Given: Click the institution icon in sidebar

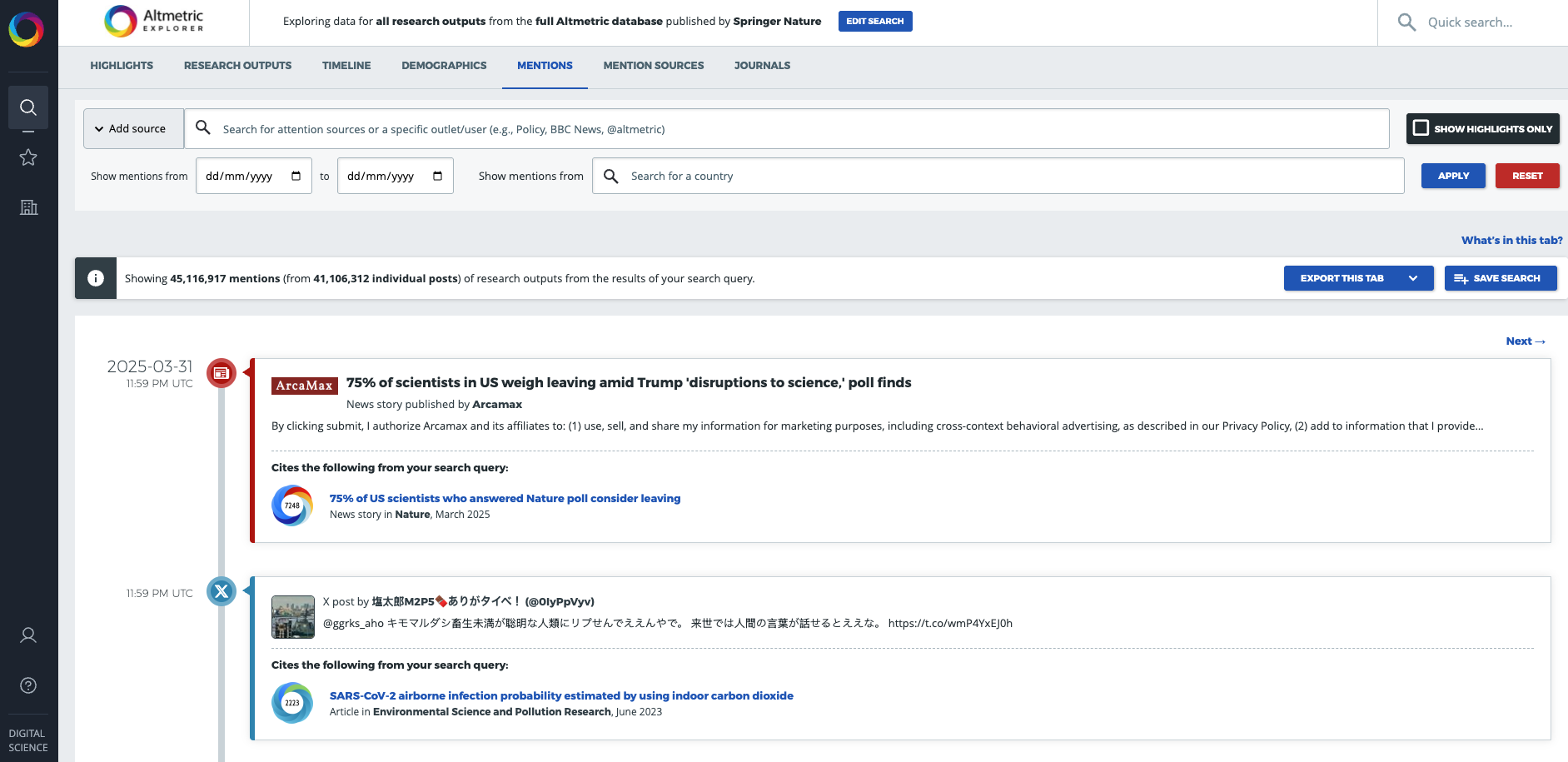Looking at the screenshot, I should pos(28,207).
